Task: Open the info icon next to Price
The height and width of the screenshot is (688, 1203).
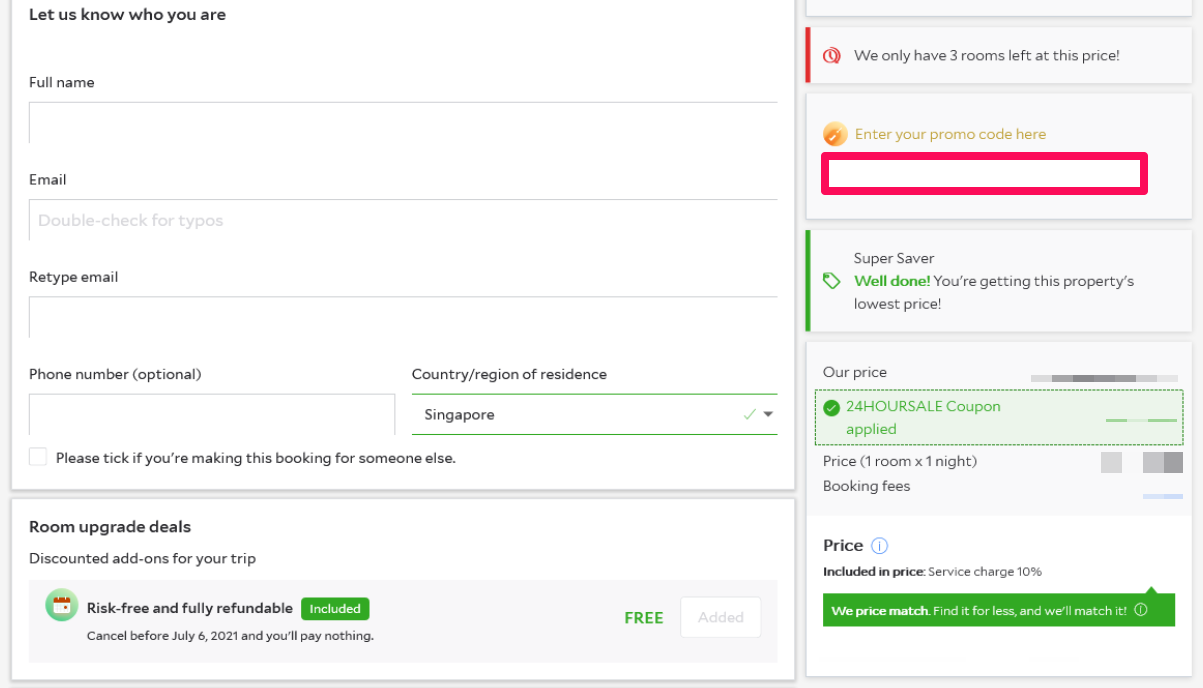Action: pyautogui.click(x=879, y=546)
